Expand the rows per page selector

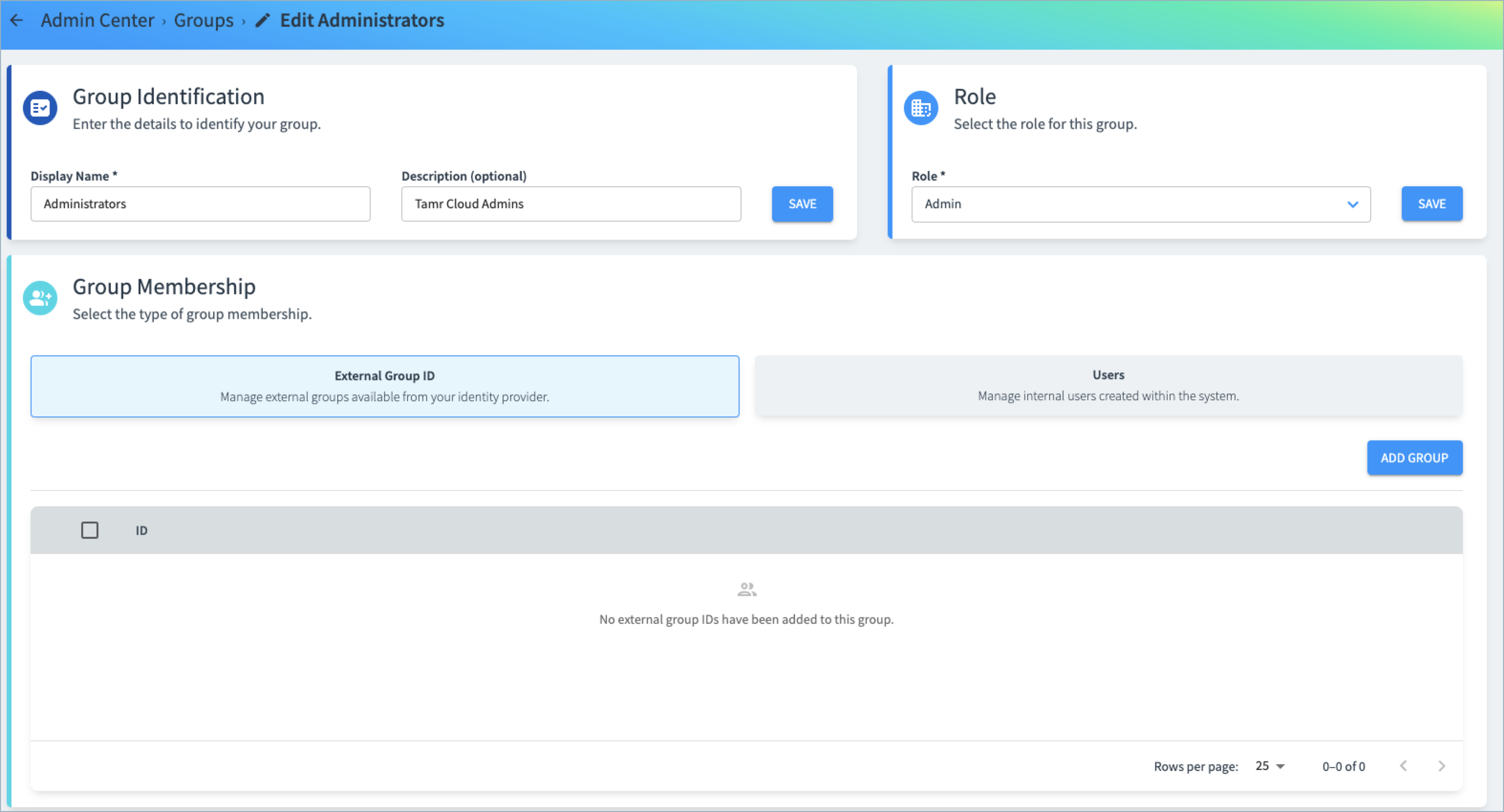pos(1270,766)
